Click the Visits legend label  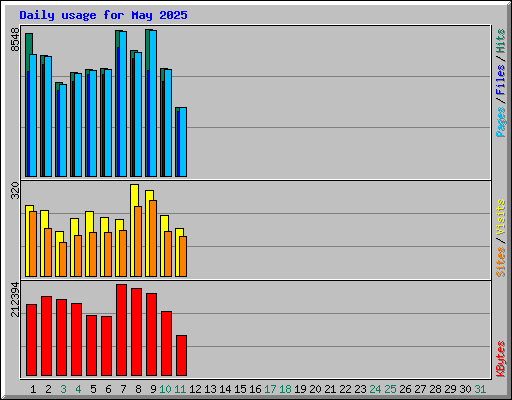500,217
